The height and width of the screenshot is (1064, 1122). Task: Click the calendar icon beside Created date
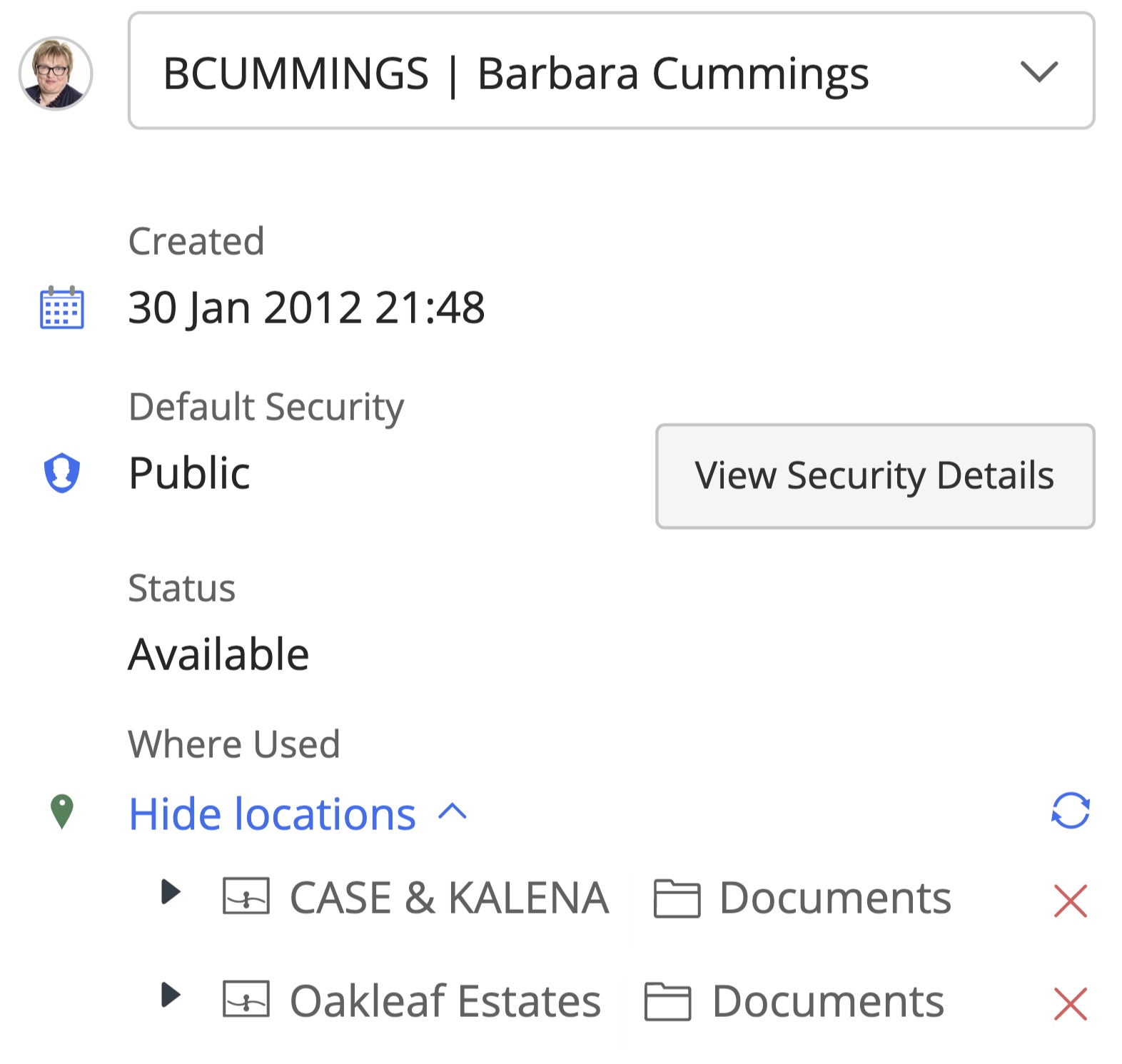pos(61,308)
